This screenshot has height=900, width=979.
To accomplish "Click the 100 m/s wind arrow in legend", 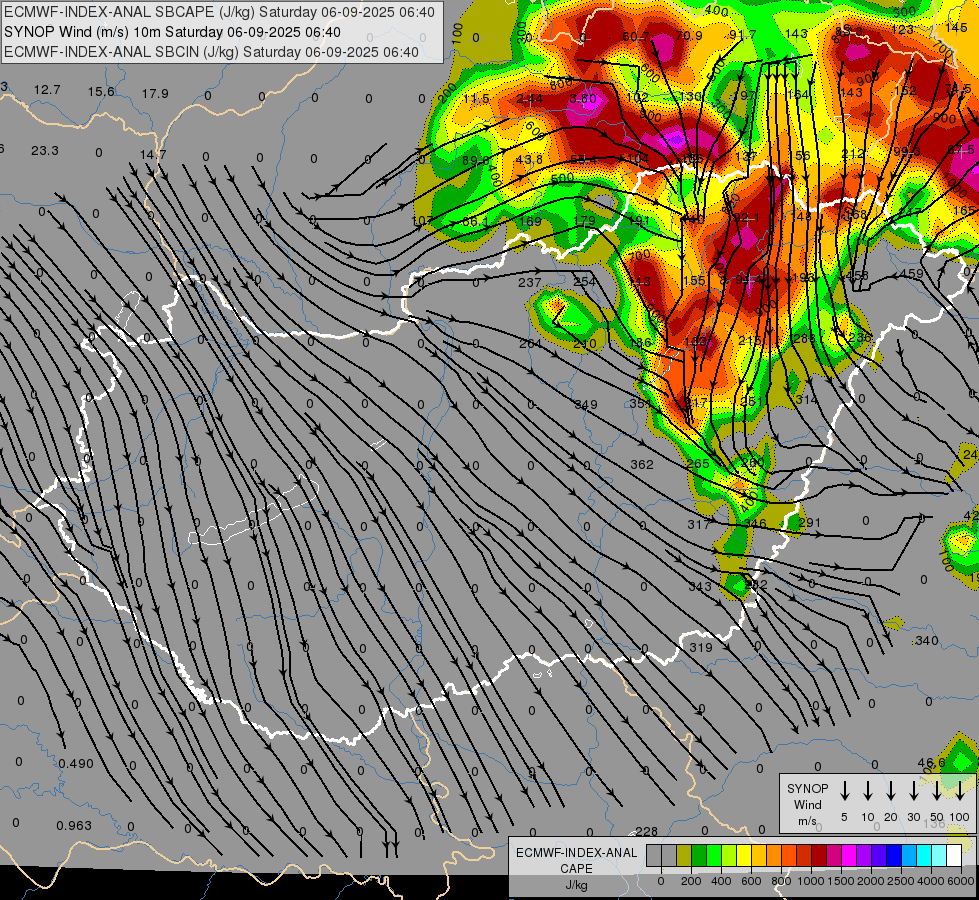I will [x=960, y=790].
